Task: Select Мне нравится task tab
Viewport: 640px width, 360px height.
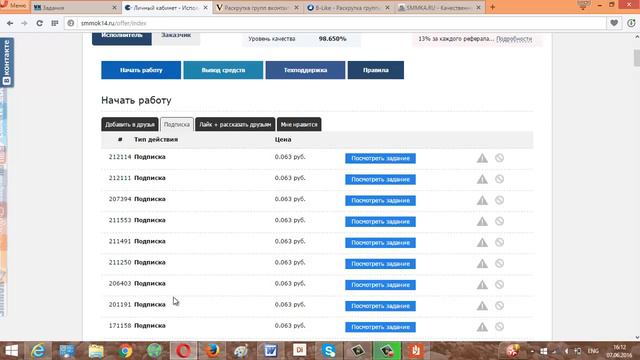Action: tap(299, 124)
